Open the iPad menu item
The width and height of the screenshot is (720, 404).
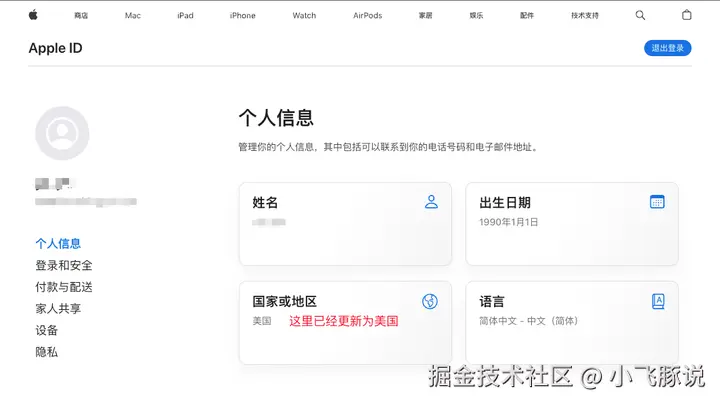tap(186, 16)
